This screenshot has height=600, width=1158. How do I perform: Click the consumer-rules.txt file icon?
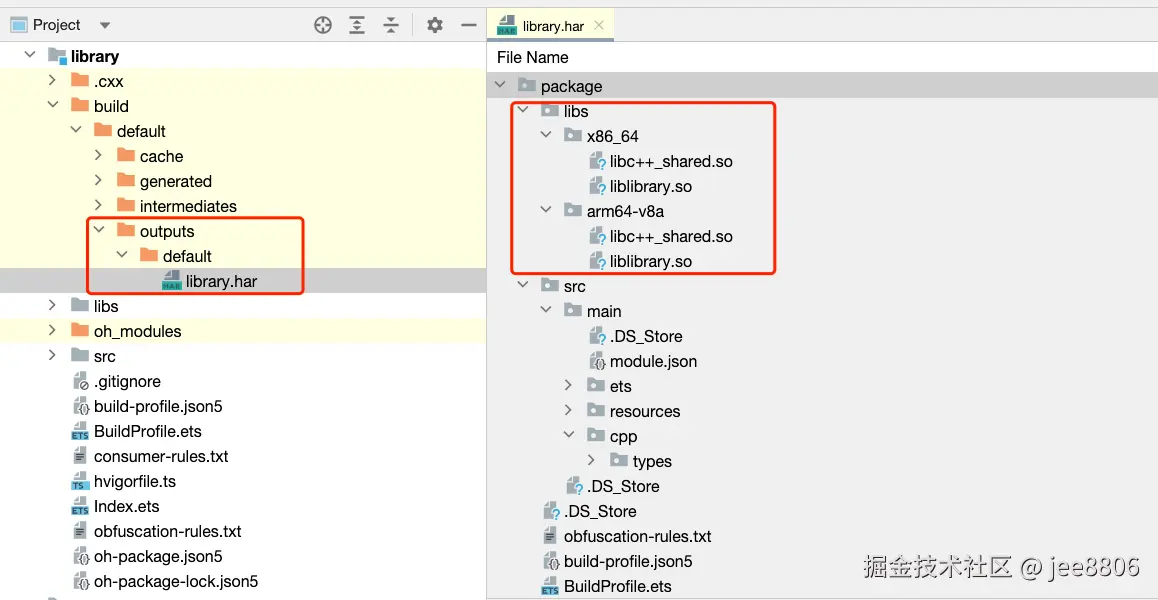click(x=80, y=457)
